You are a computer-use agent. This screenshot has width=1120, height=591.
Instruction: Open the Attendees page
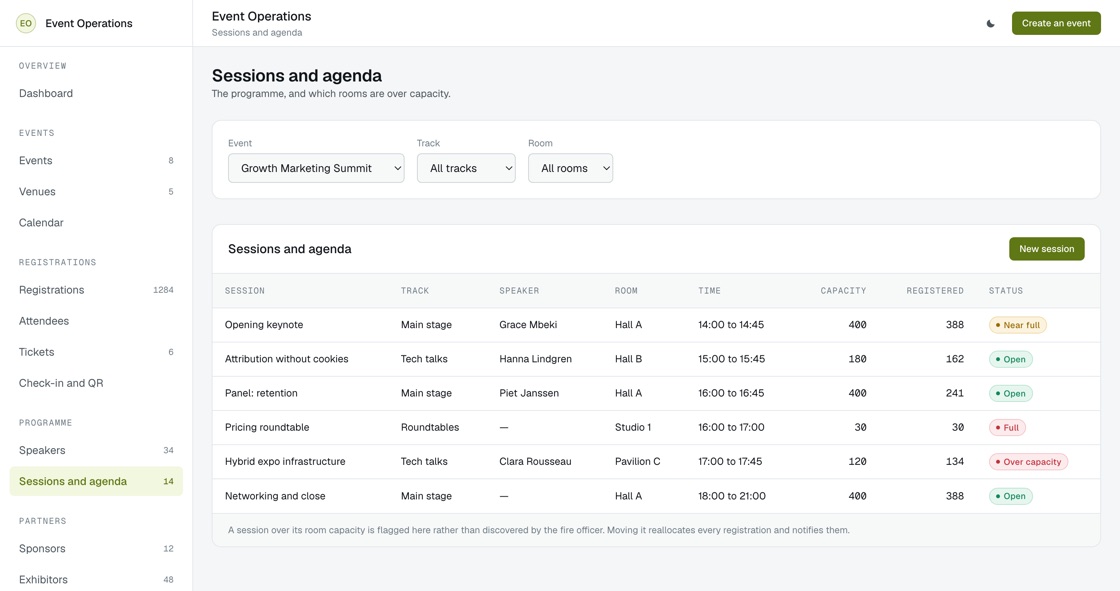[x=96, y=321]
